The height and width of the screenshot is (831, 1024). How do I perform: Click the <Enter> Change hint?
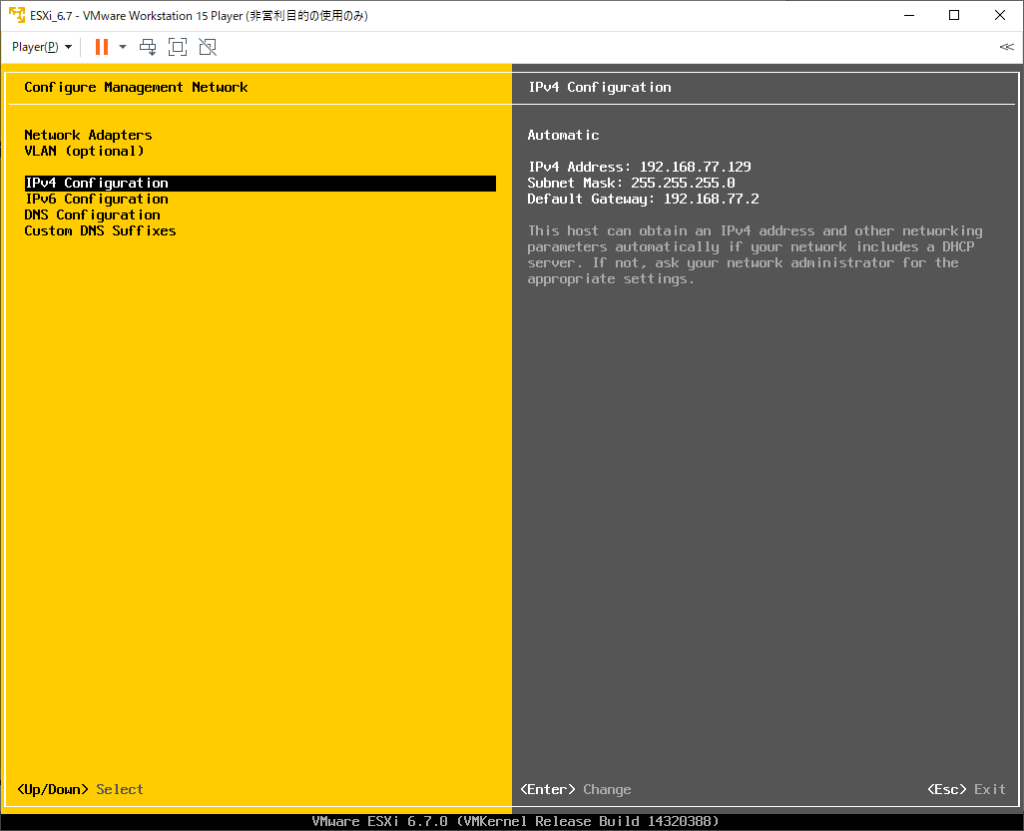coord(575,789)
